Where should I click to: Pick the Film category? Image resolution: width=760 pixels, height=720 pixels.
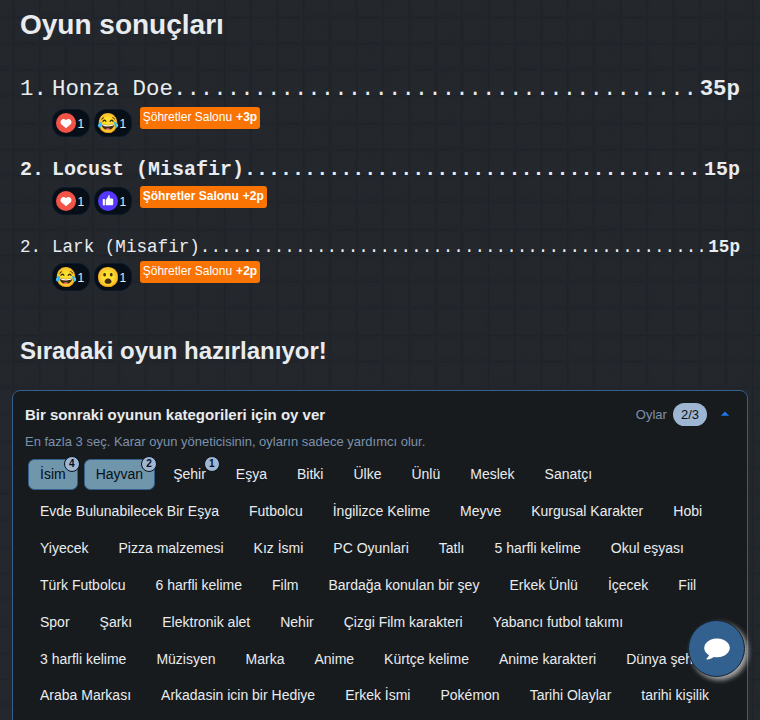coord(285,585)
